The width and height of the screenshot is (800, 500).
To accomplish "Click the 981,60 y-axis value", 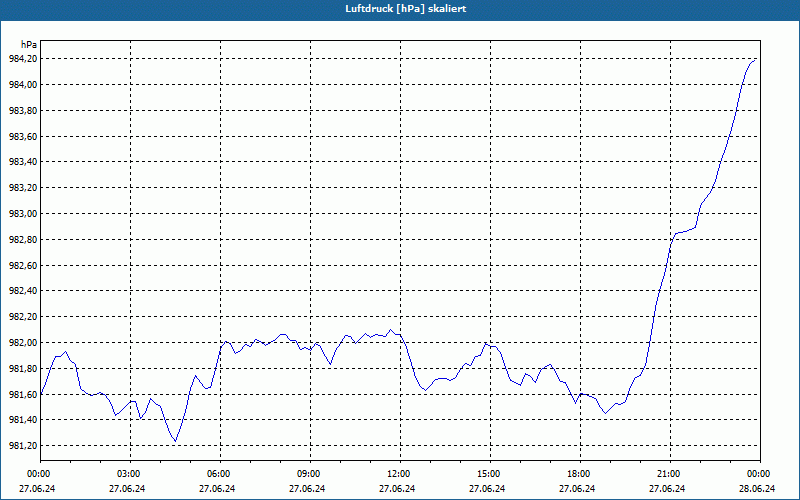I will coord(23,395).
